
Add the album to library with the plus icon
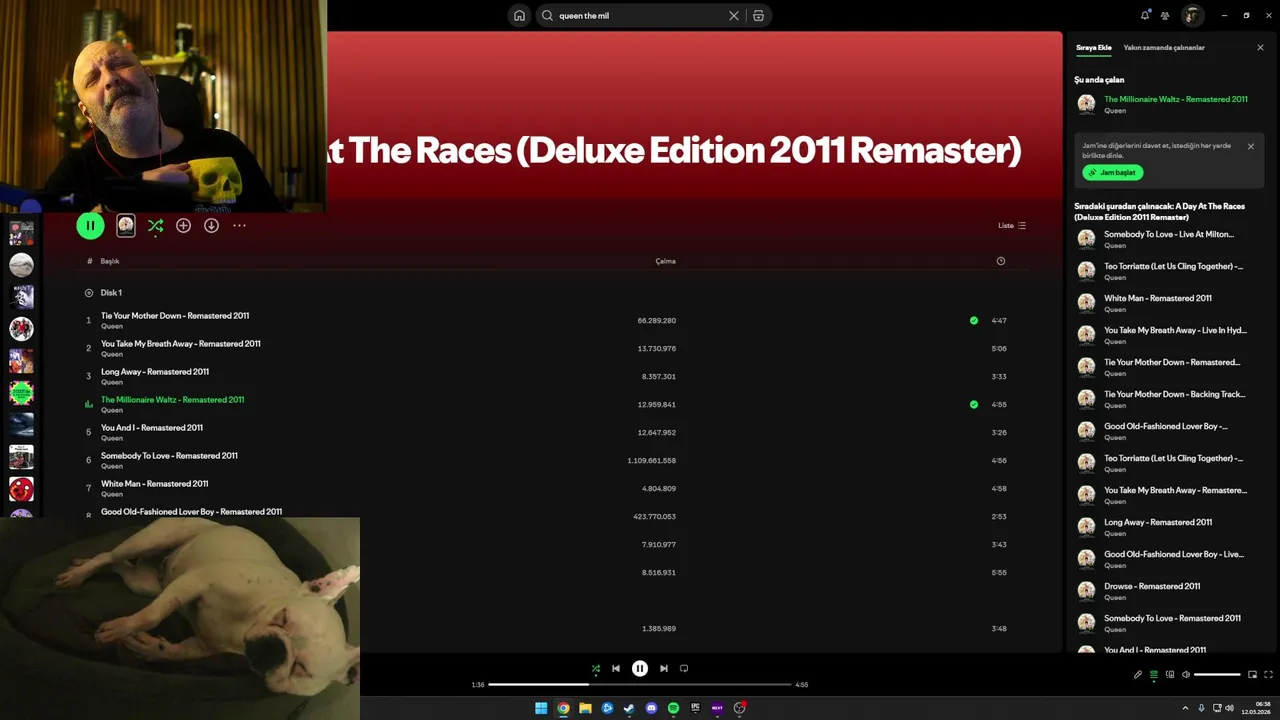click(183, 225)
